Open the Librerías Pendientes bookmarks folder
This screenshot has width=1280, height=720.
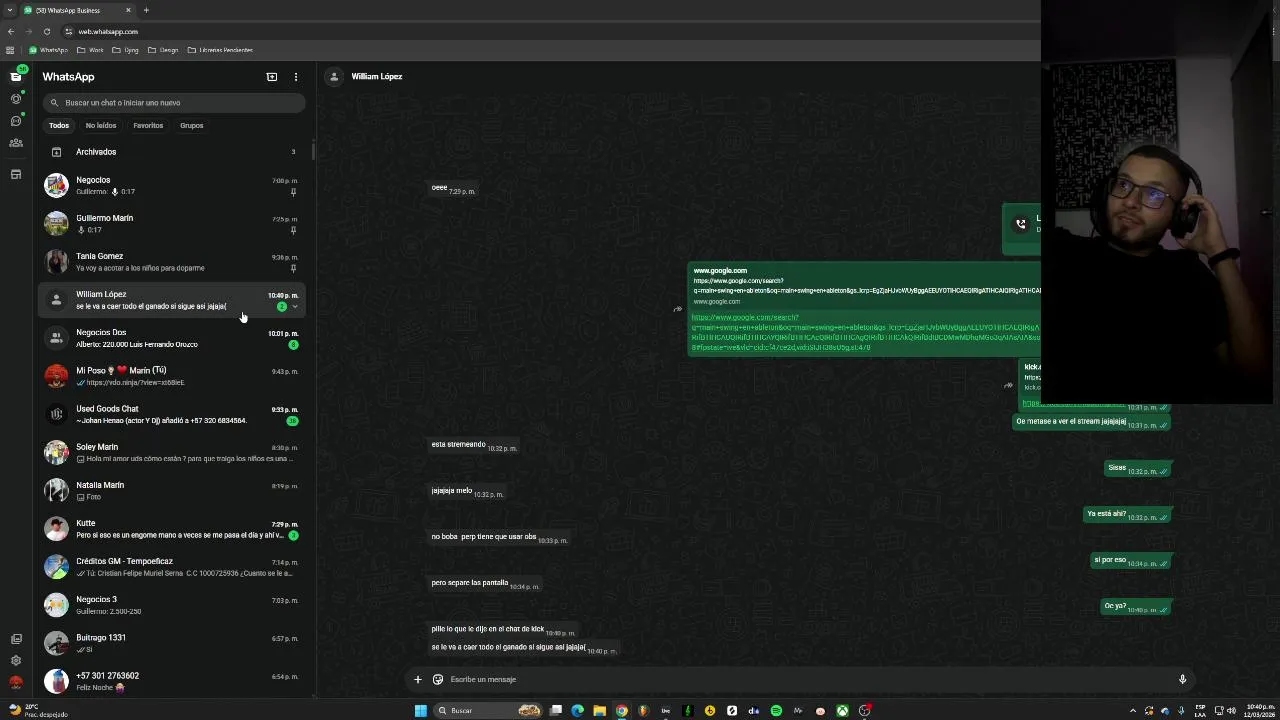coord(220,50)
